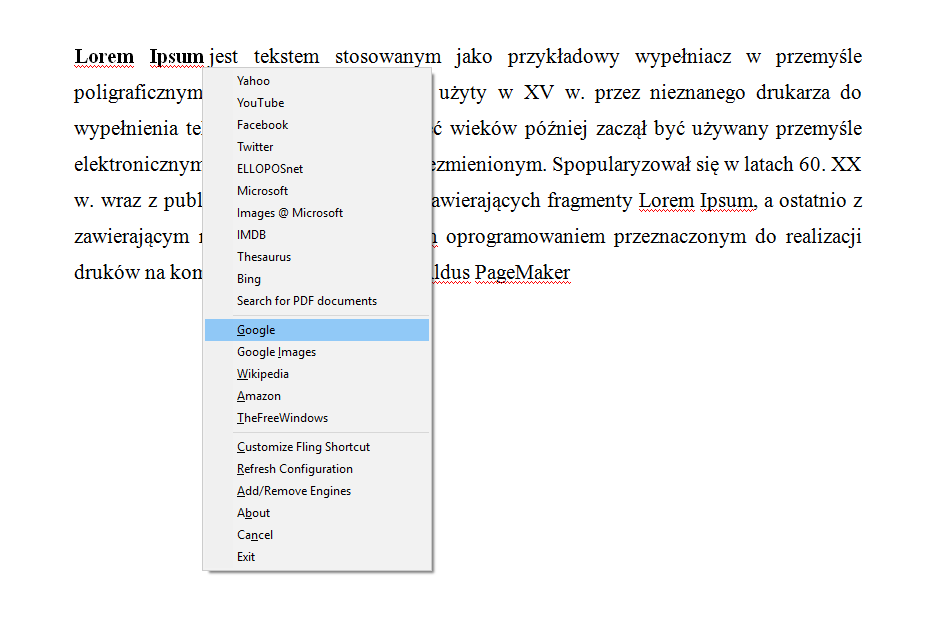The width and height of the screenshot is (935, 618).
Task: Click the word 'Spopularyzował' in the text
Action: (621, 165)
